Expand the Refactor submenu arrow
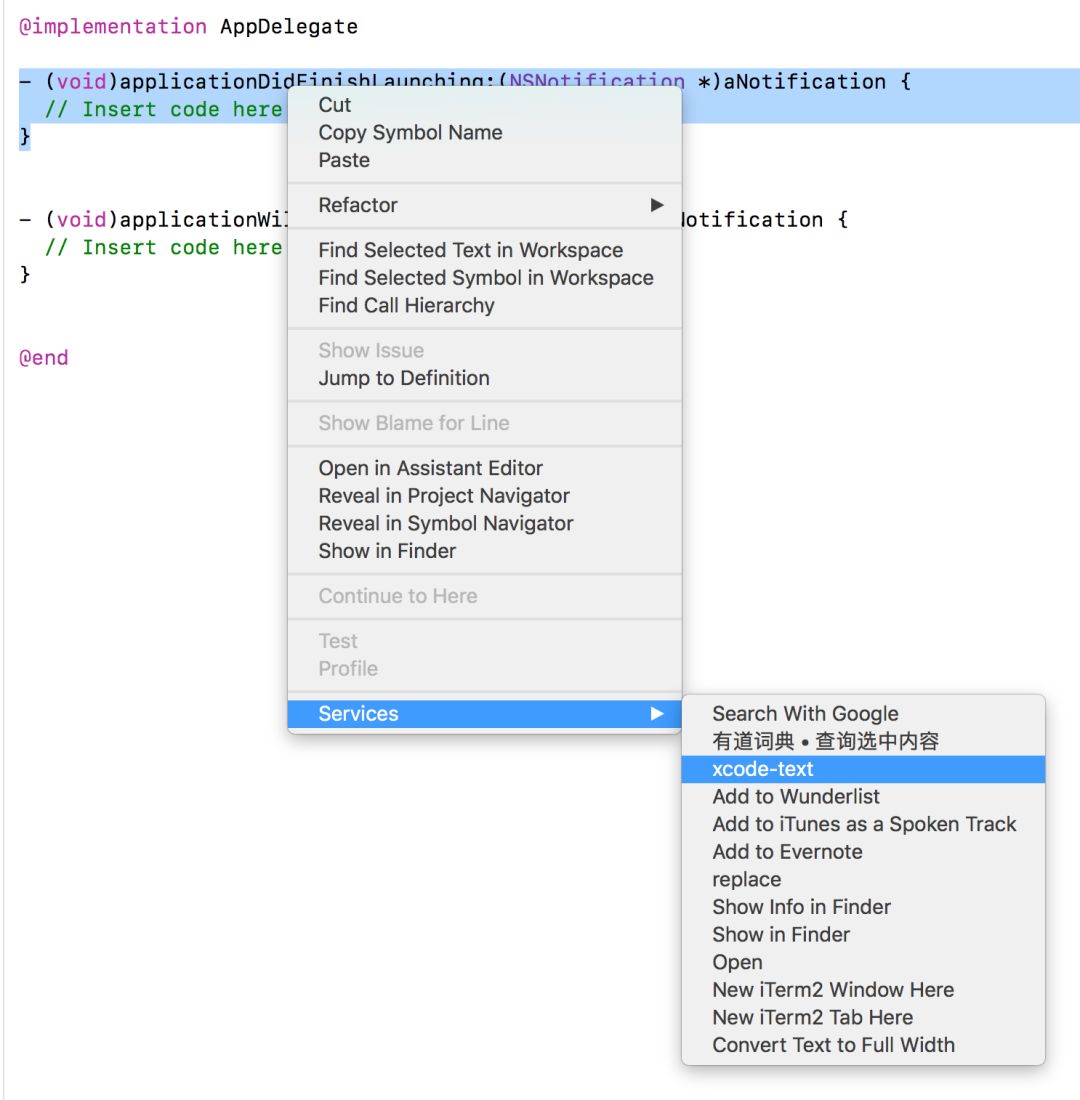 coord(656,205)
